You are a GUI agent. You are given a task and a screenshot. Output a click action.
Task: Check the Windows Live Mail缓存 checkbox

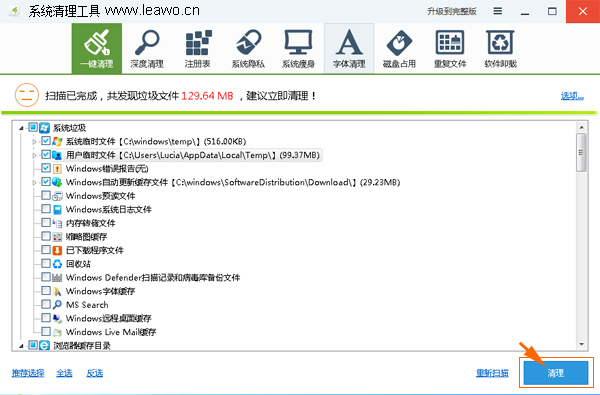tap(46, 331)
